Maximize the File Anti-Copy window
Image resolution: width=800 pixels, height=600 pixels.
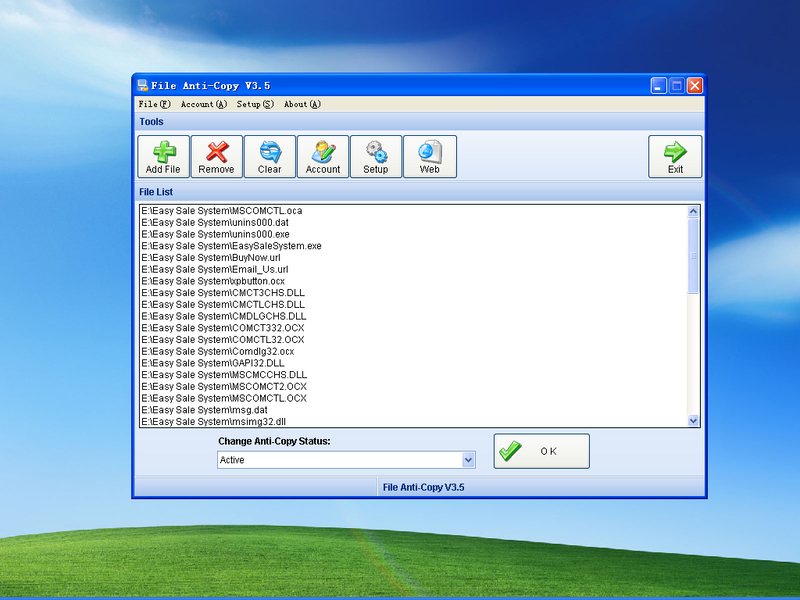[677, 86]
